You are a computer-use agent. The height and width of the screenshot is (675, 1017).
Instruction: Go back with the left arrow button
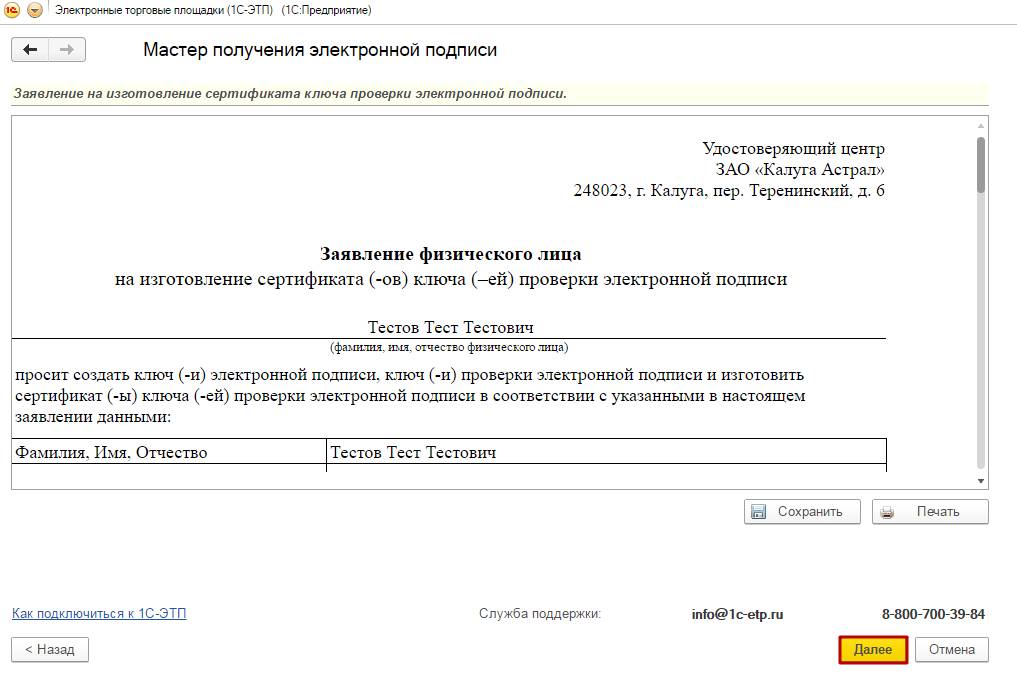point(30,50)
